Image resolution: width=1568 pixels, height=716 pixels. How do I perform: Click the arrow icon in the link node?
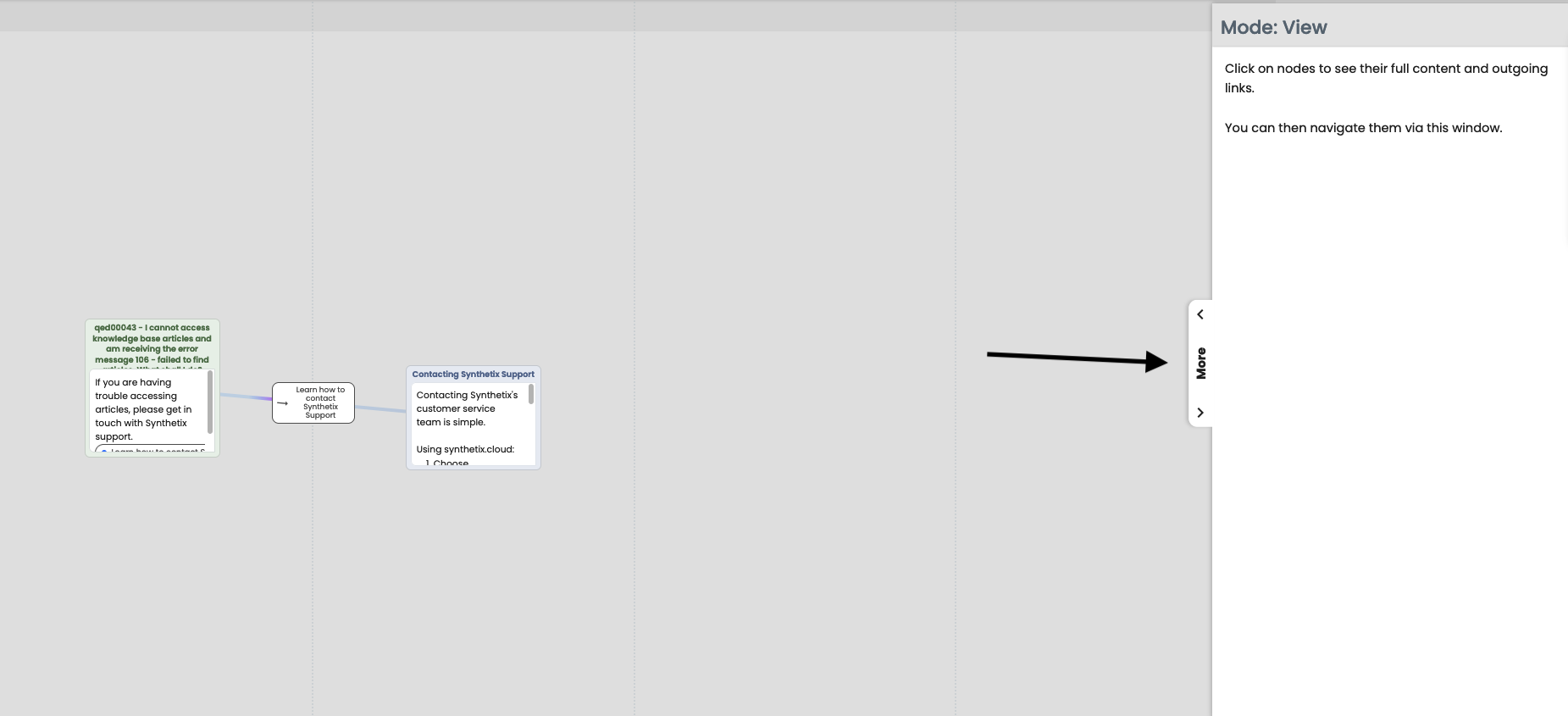283,403
